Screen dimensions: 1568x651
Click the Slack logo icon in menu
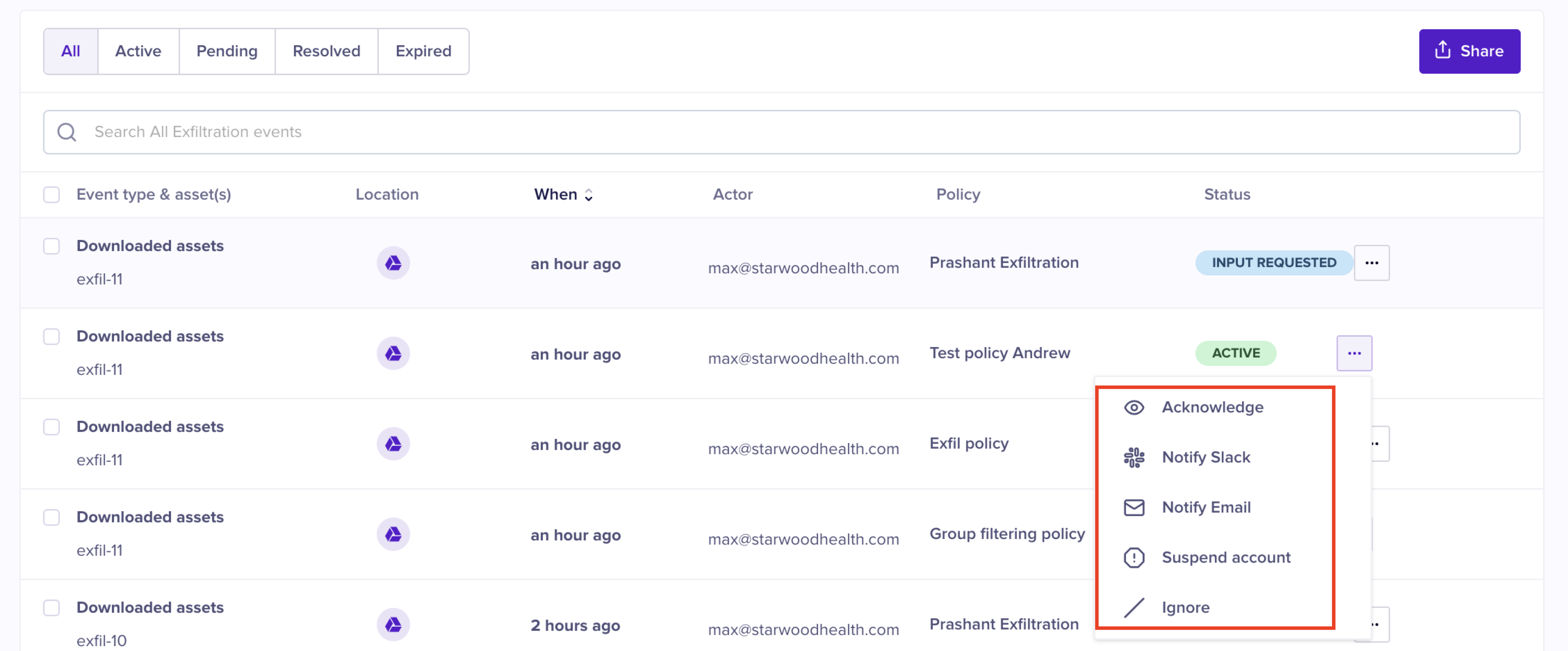pyautogui.click(x=1133, y=457)
